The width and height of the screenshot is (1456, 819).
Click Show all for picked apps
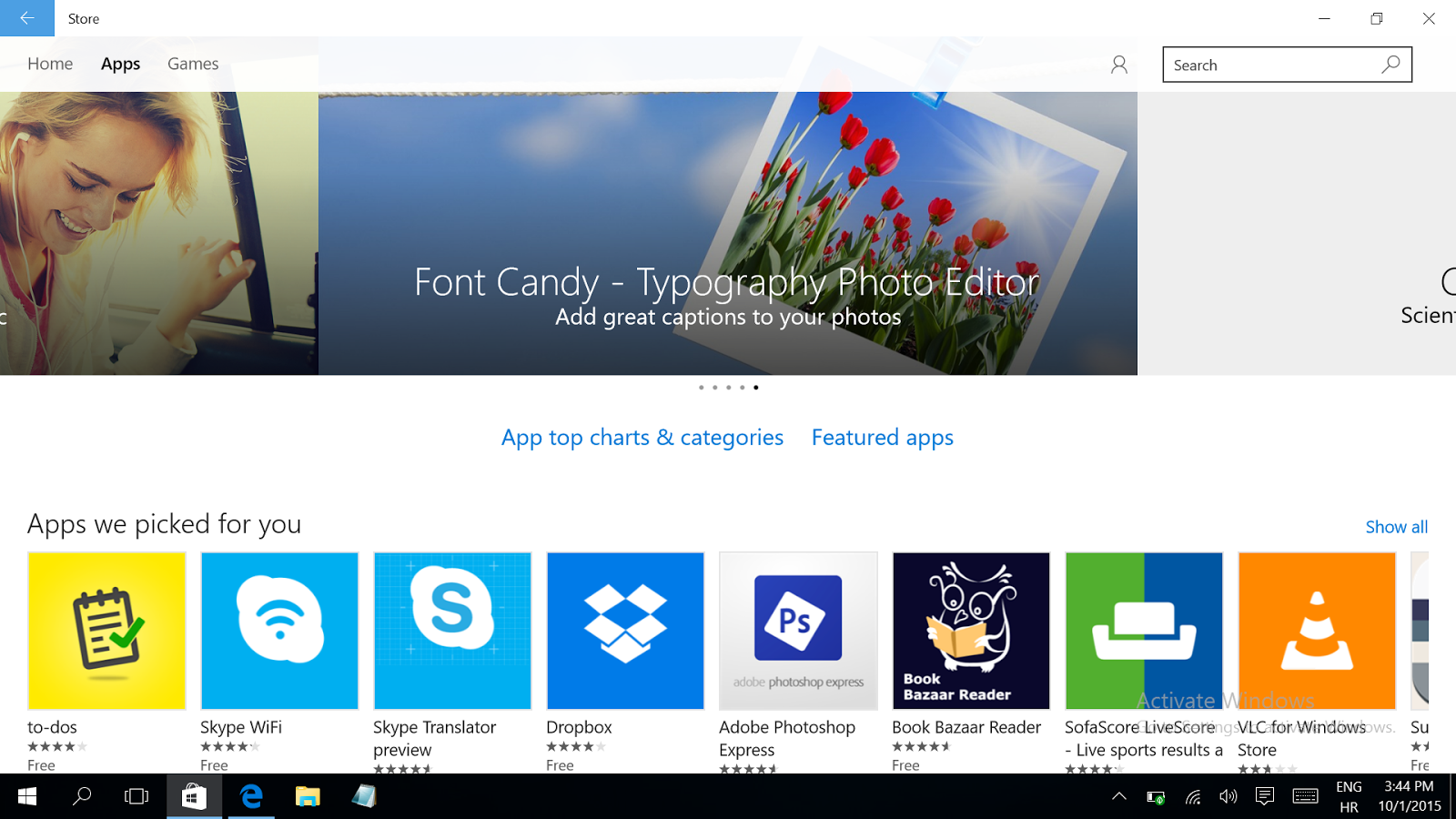coord(1396,527)
